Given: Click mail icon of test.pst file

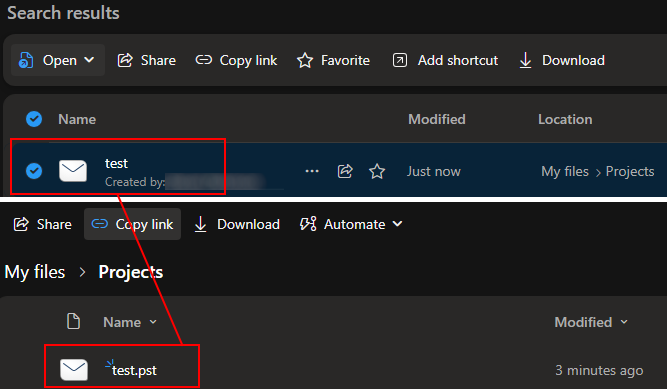Looking at the screenshot, I should click(74, 369).
